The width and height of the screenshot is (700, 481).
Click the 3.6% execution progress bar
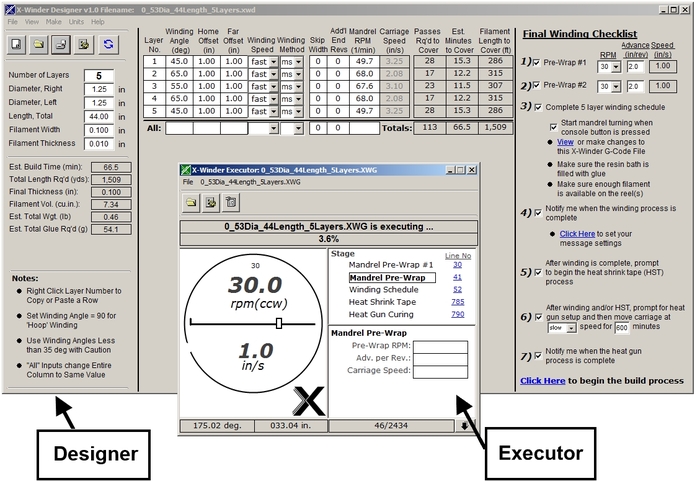pos(329,239)
